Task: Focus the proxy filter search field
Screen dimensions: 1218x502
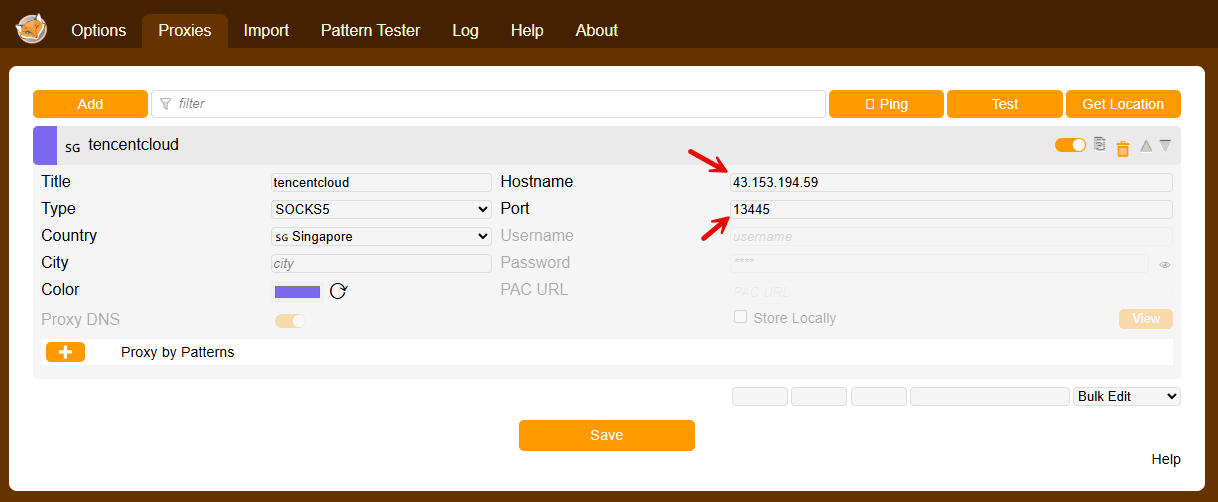Action: tap(488, 104)
